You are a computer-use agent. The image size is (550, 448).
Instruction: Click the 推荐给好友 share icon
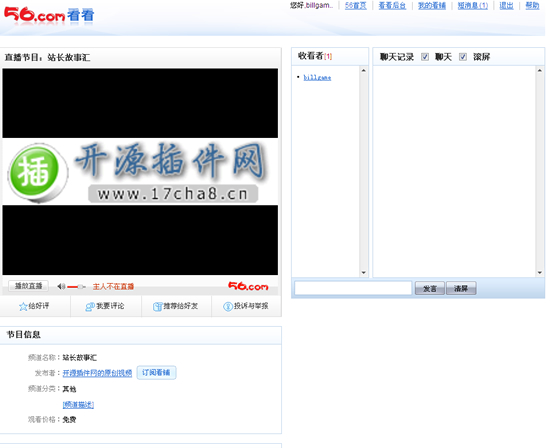click(x=157, y=307)
